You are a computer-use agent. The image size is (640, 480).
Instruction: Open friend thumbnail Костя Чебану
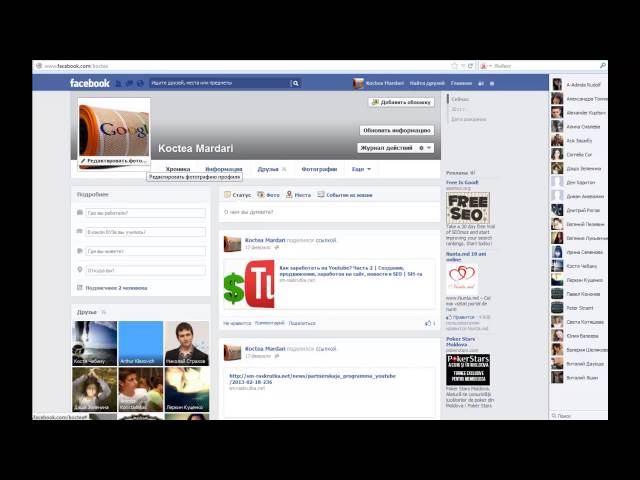[x=95, y=343]
